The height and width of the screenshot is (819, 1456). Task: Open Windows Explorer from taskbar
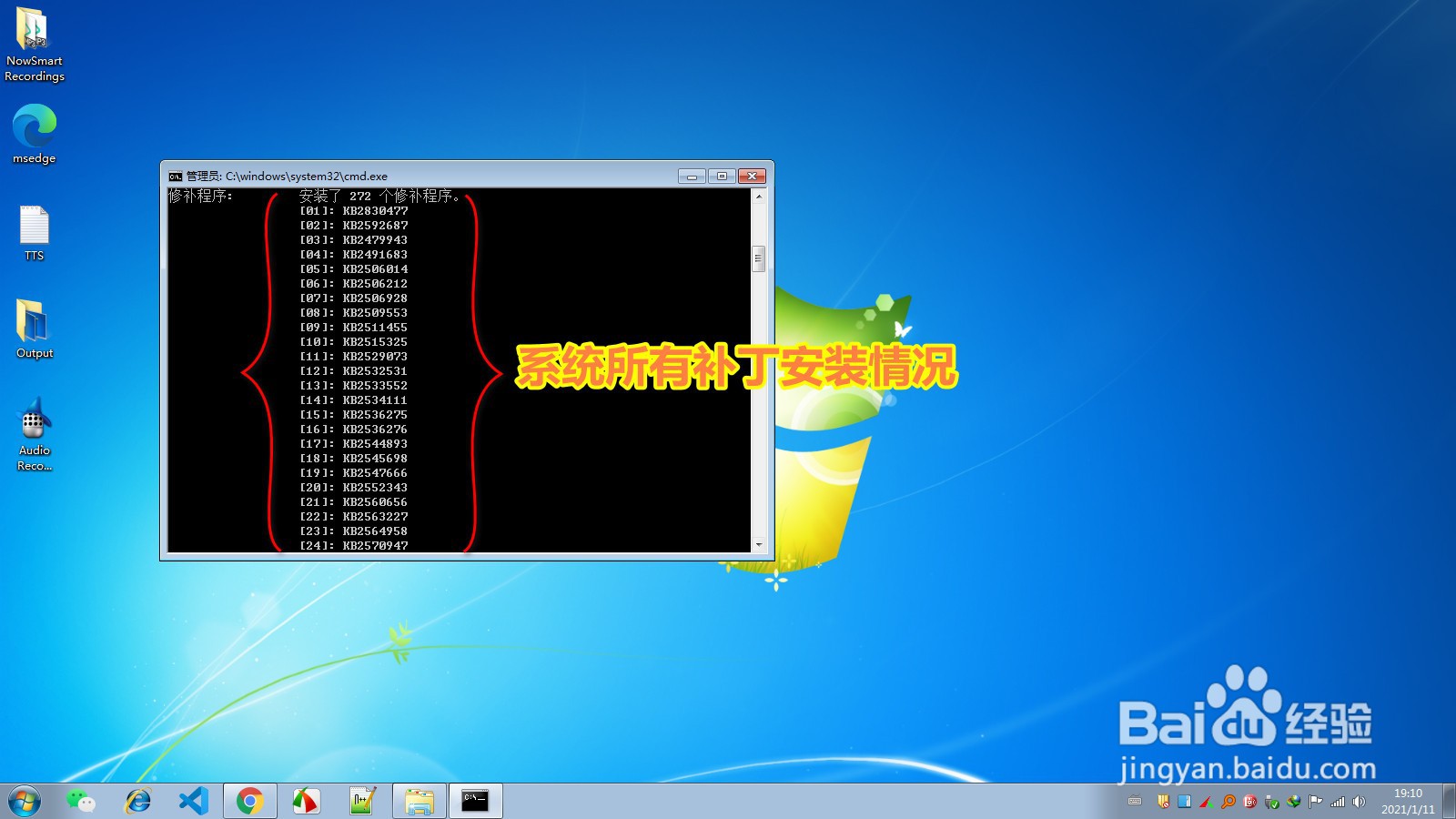(x=419, y=801)
